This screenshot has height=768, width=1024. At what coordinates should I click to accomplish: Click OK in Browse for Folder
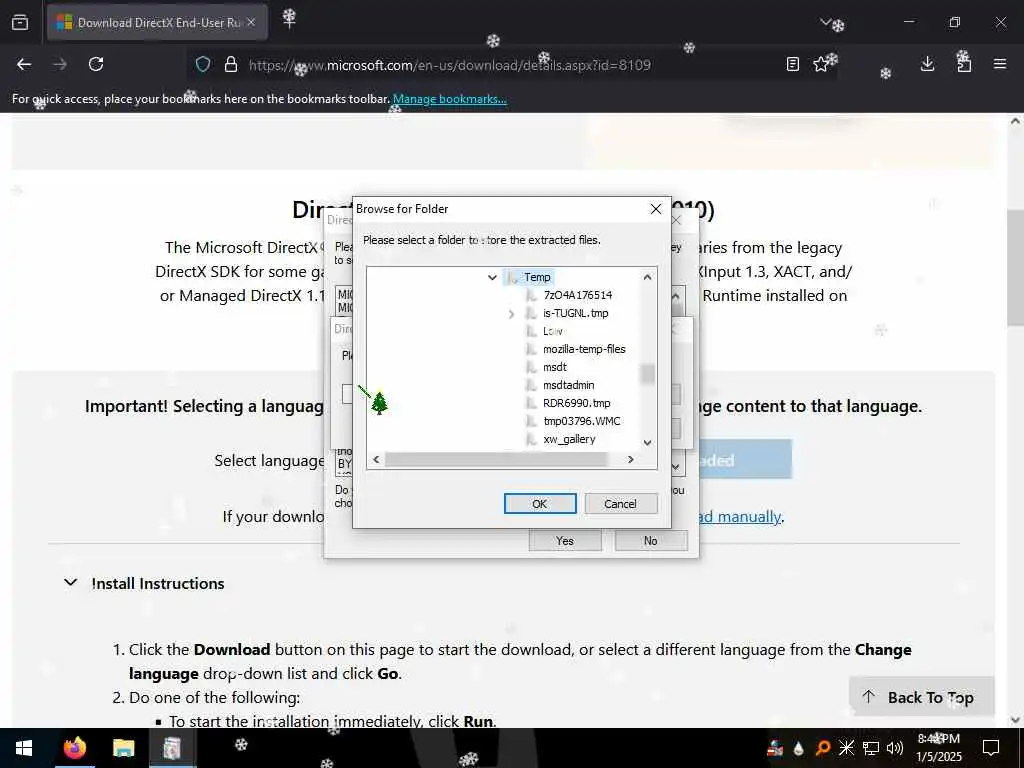tap(539, 504)
